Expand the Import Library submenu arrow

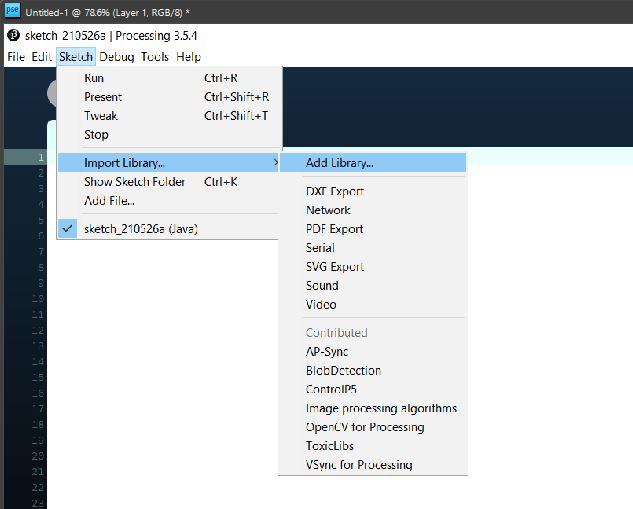pyautogui.click(x=275, y=163)
